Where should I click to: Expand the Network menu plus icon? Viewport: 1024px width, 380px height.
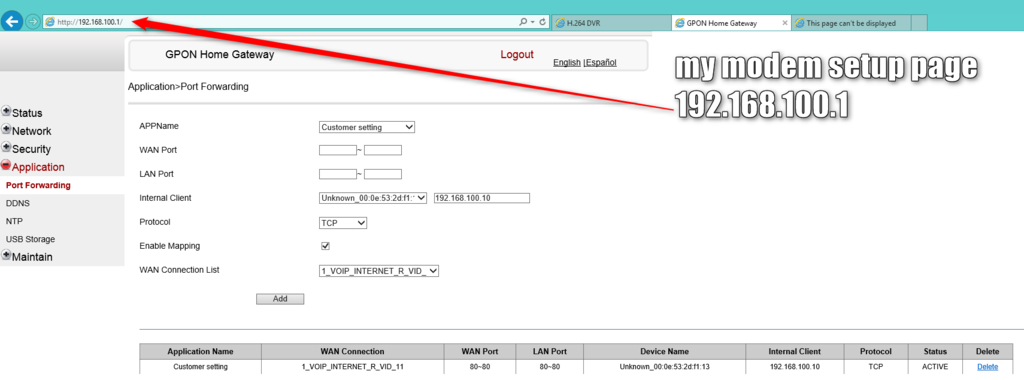[6, 129]
